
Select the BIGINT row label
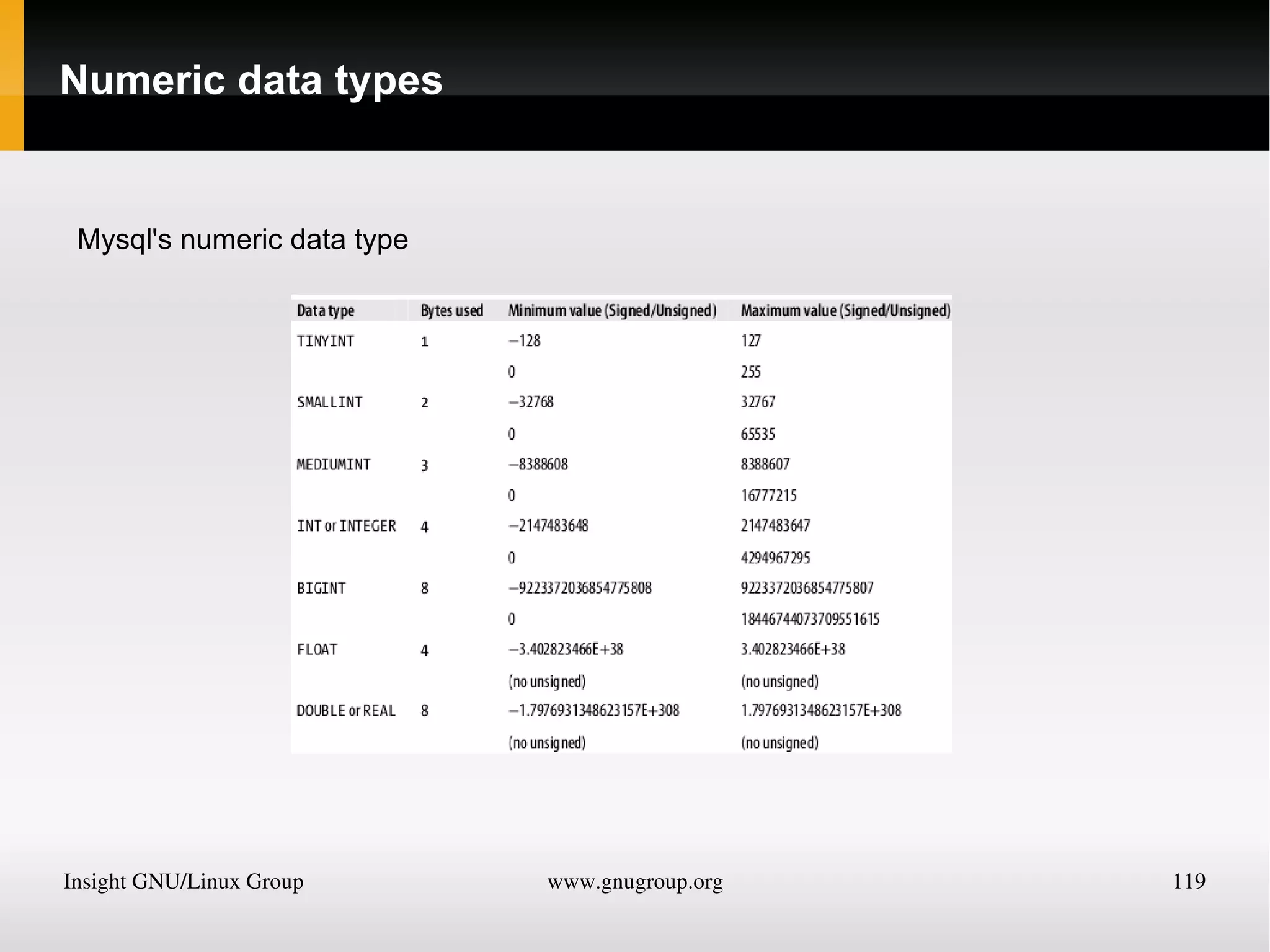pos(321,588)
